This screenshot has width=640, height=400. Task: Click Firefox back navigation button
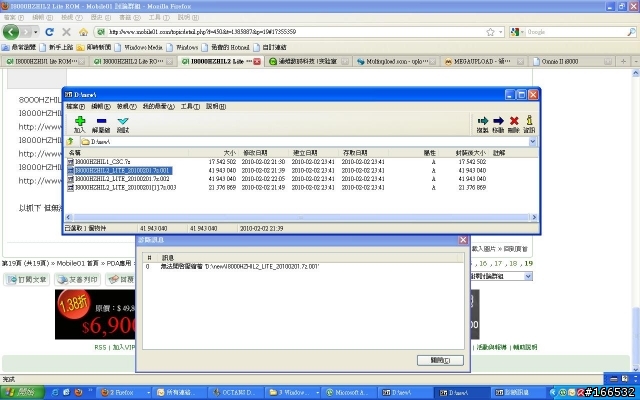tap(11, 32)
